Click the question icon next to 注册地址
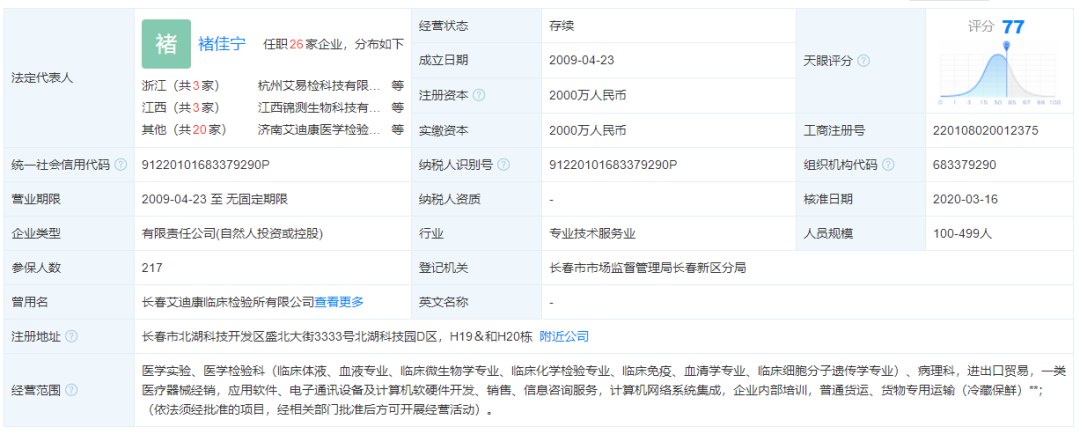This screenshot has height=434, width=1080. click(x=71, y=336)
